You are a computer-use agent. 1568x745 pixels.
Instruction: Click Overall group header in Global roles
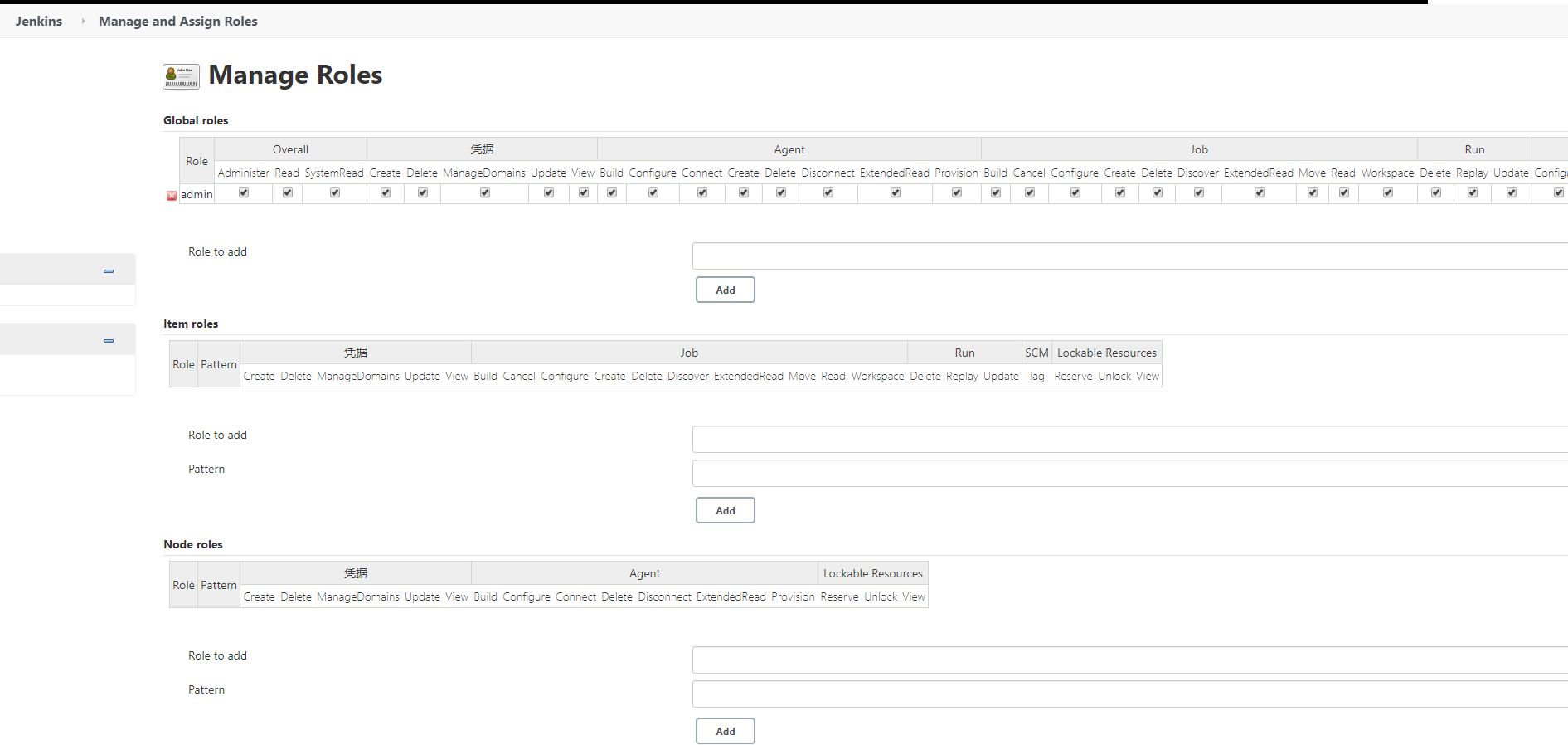(290, 149)
